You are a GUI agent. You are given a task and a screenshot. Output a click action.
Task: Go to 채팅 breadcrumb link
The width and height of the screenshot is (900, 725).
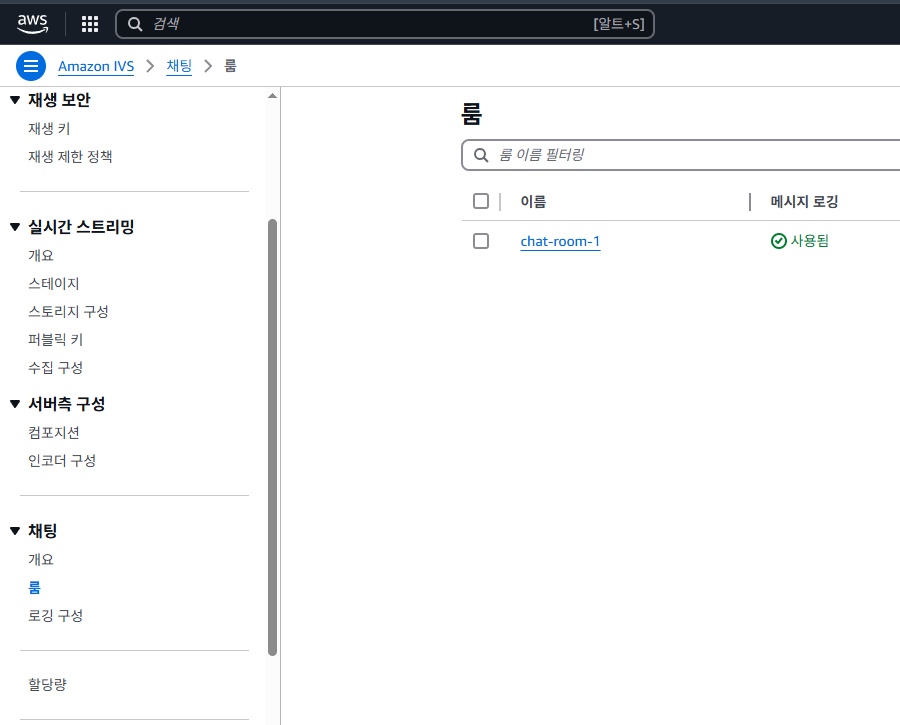179,66
